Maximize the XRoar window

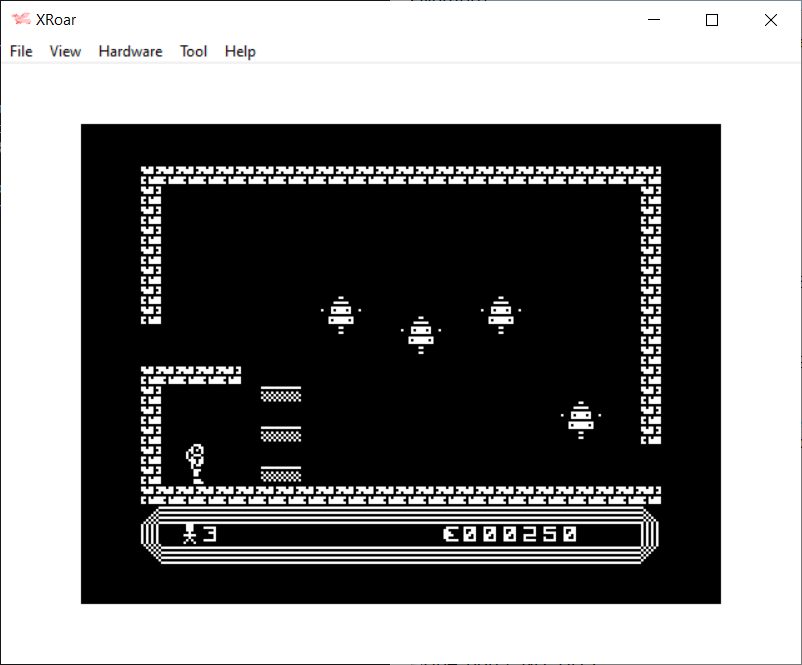tap(712, 20)
